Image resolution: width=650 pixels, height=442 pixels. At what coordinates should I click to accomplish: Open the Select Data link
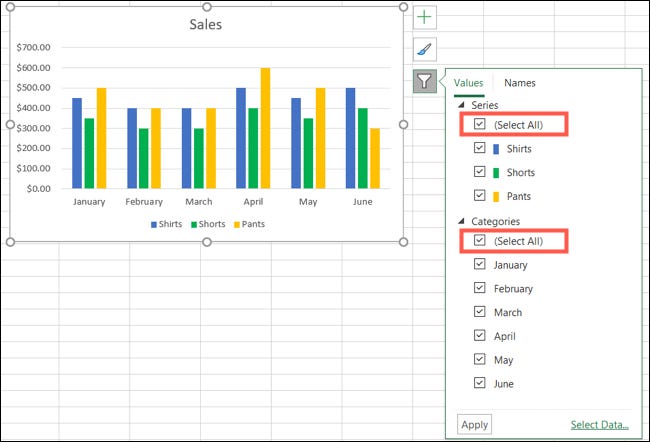point(600,425)
